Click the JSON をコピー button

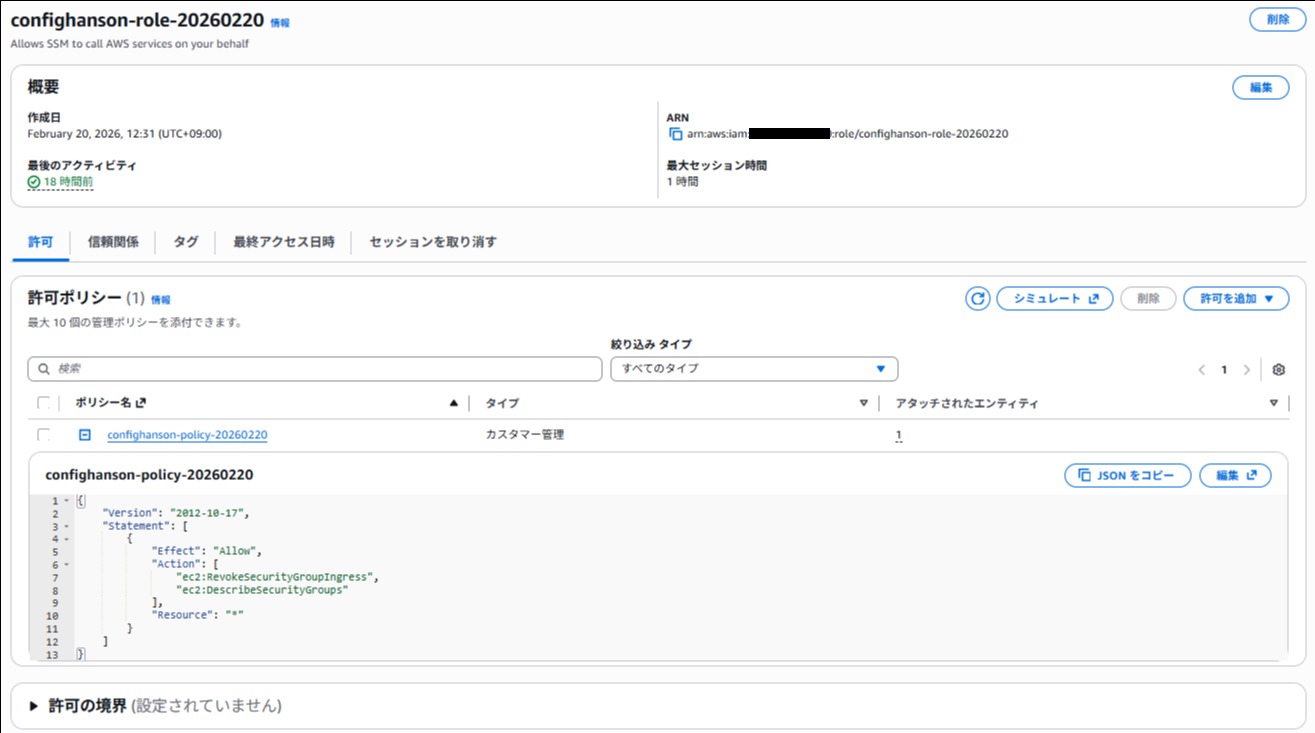[1127, 476]
